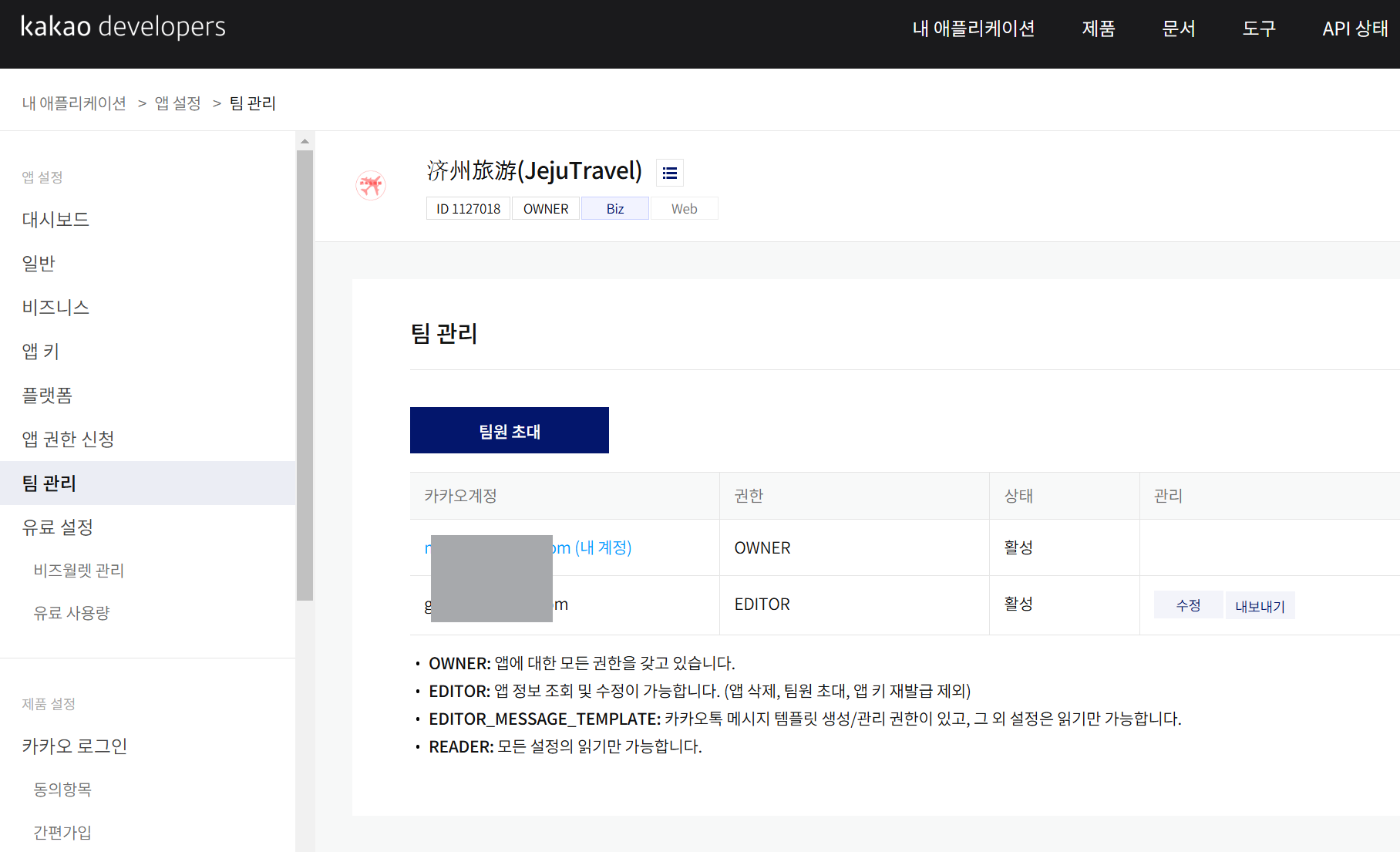The width and height of the screenshot is (1400, 852).
Task: Open the app list icon beside JejuTravel
Action: coord(670,173)
